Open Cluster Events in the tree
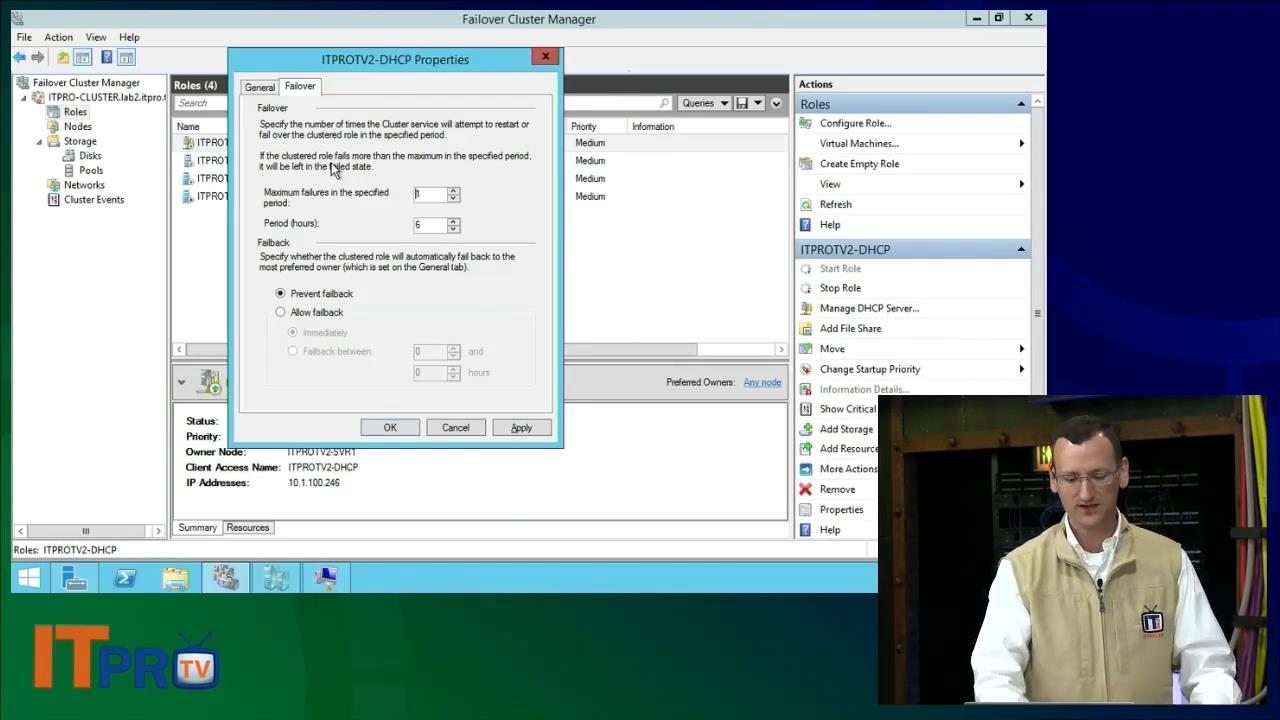 (94, 199)
